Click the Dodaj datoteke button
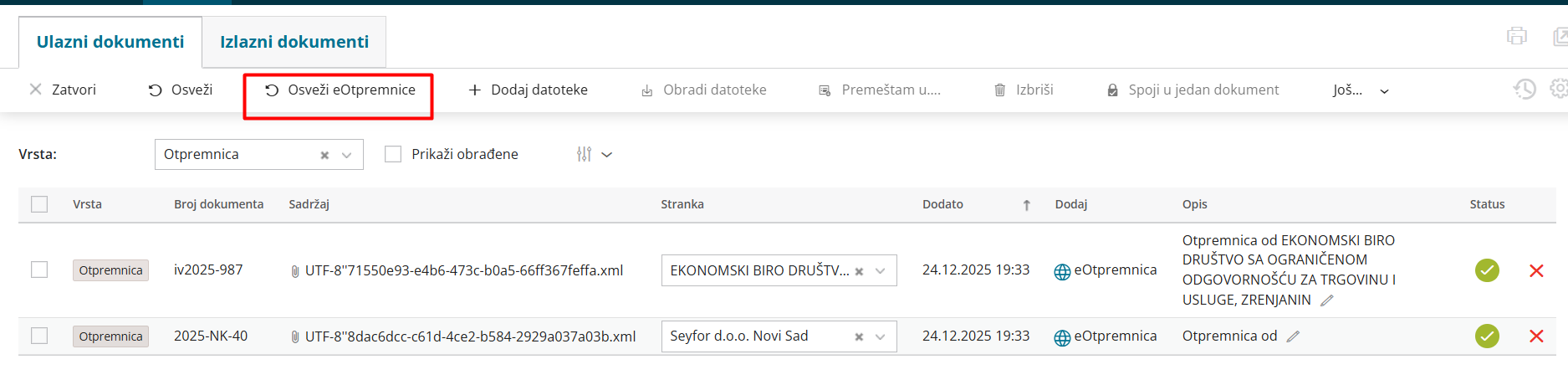1568x380 pixels. point(529,90)
